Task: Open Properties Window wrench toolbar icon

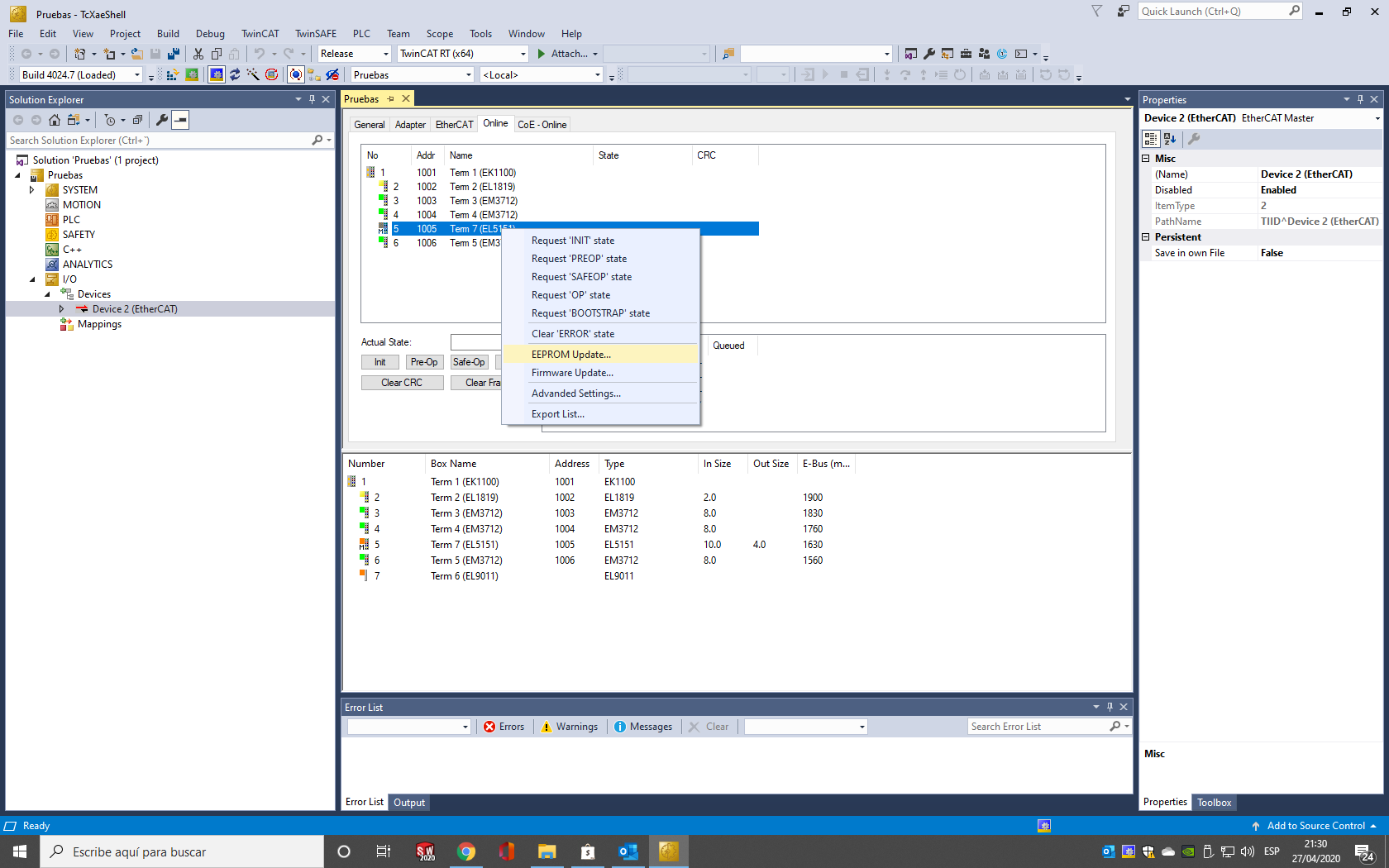Action: [929, 54]
